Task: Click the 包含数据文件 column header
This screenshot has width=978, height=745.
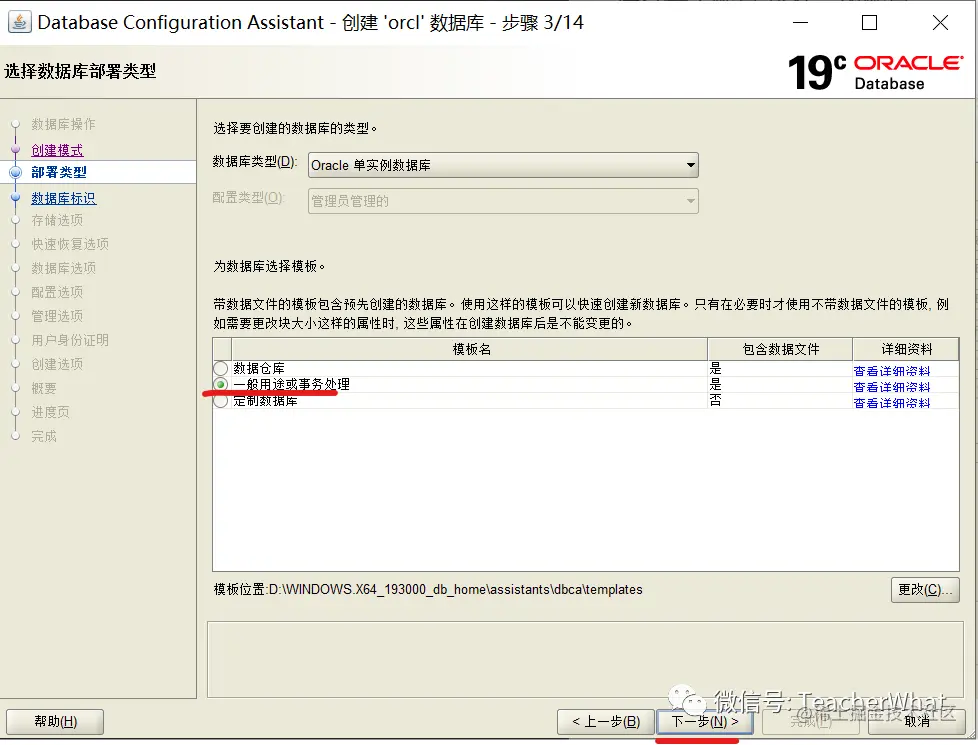Action: [x=780, y=349]
